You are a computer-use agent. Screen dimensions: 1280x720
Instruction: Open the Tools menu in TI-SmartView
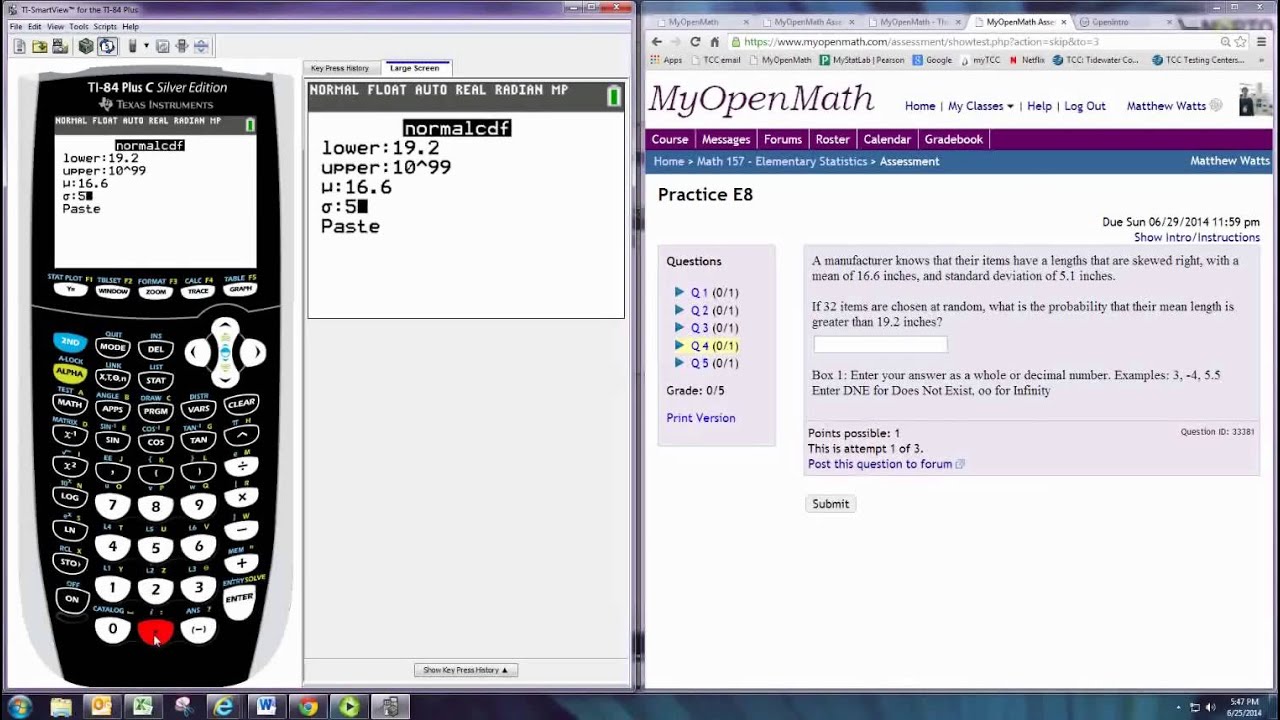[79, 26]
